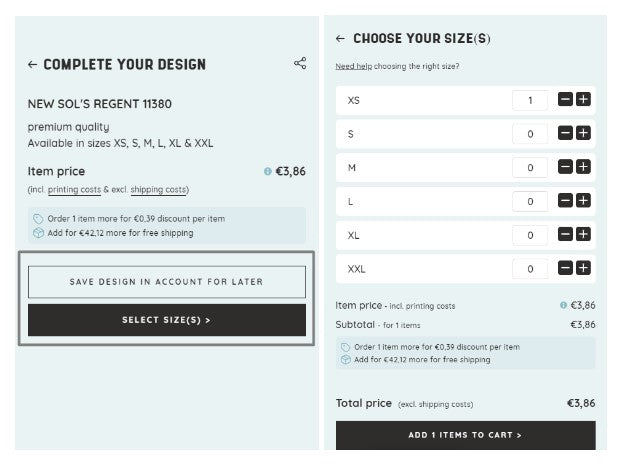Click the plus button for XL
623x465 pixels.
coord(583,234)
